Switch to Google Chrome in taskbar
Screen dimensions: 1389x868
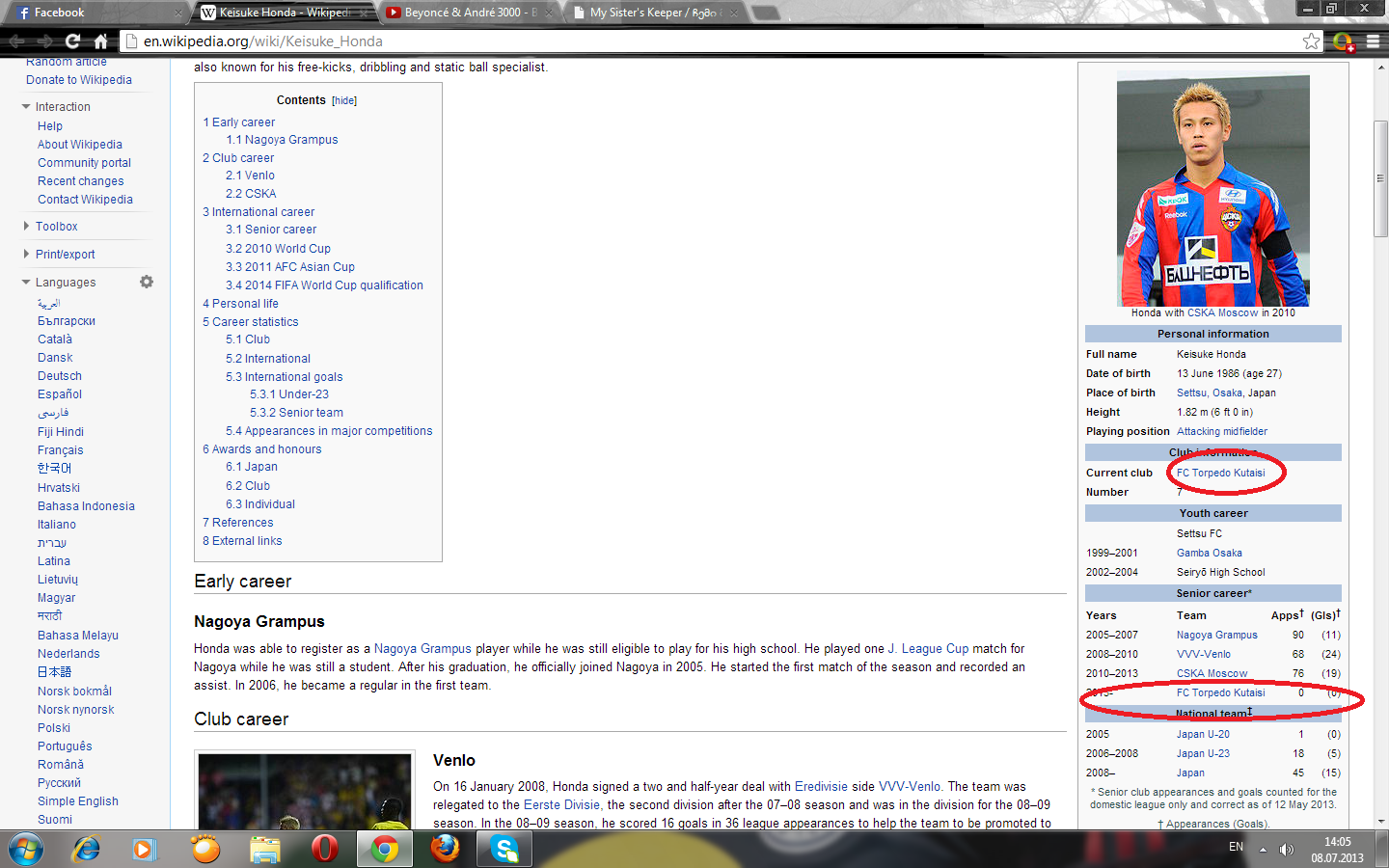(x=385, y=849)
